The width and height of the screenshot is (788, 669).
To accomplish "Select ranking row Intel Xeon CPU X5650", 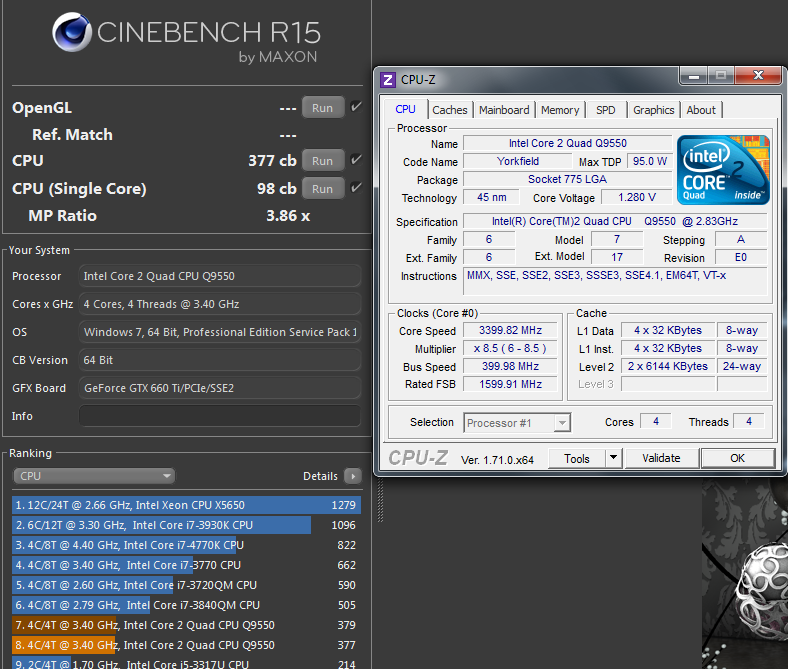I will point(186,505).
